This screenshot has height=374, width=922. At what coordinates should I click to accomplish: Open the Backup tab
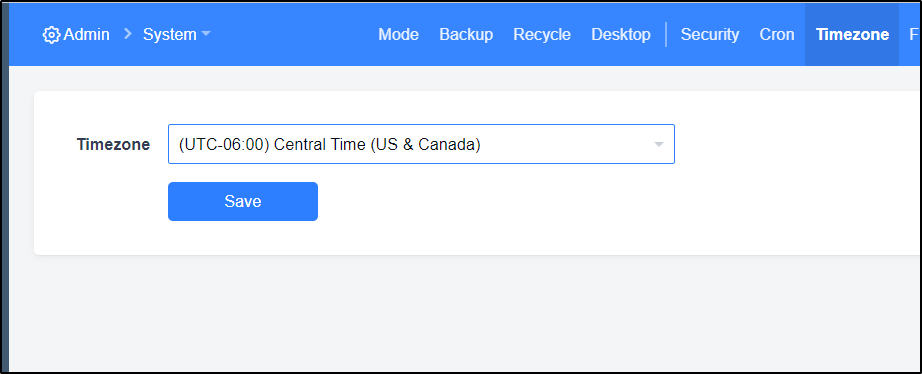pos(466,35)
